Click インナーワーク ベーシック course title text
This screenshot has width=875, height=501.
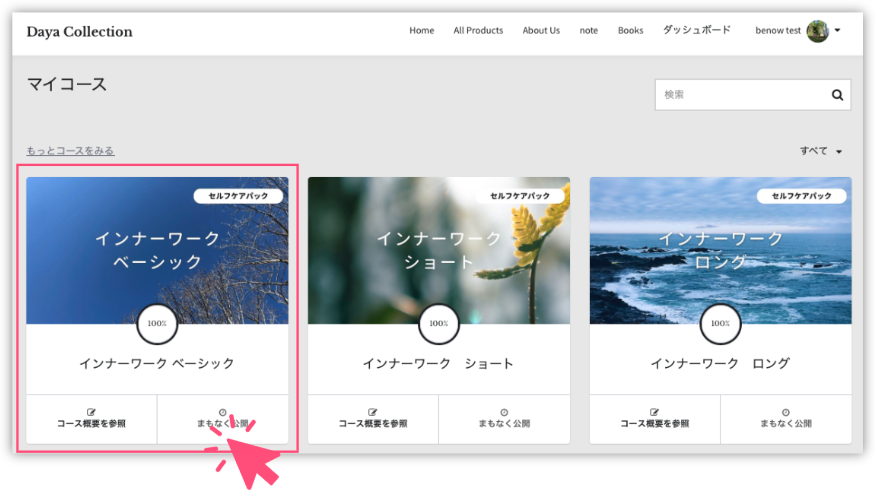point(157,364)
